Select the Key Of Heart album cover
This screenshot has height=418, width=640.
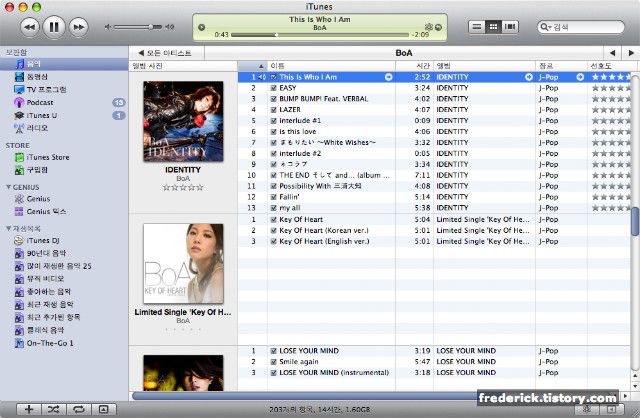183,263
